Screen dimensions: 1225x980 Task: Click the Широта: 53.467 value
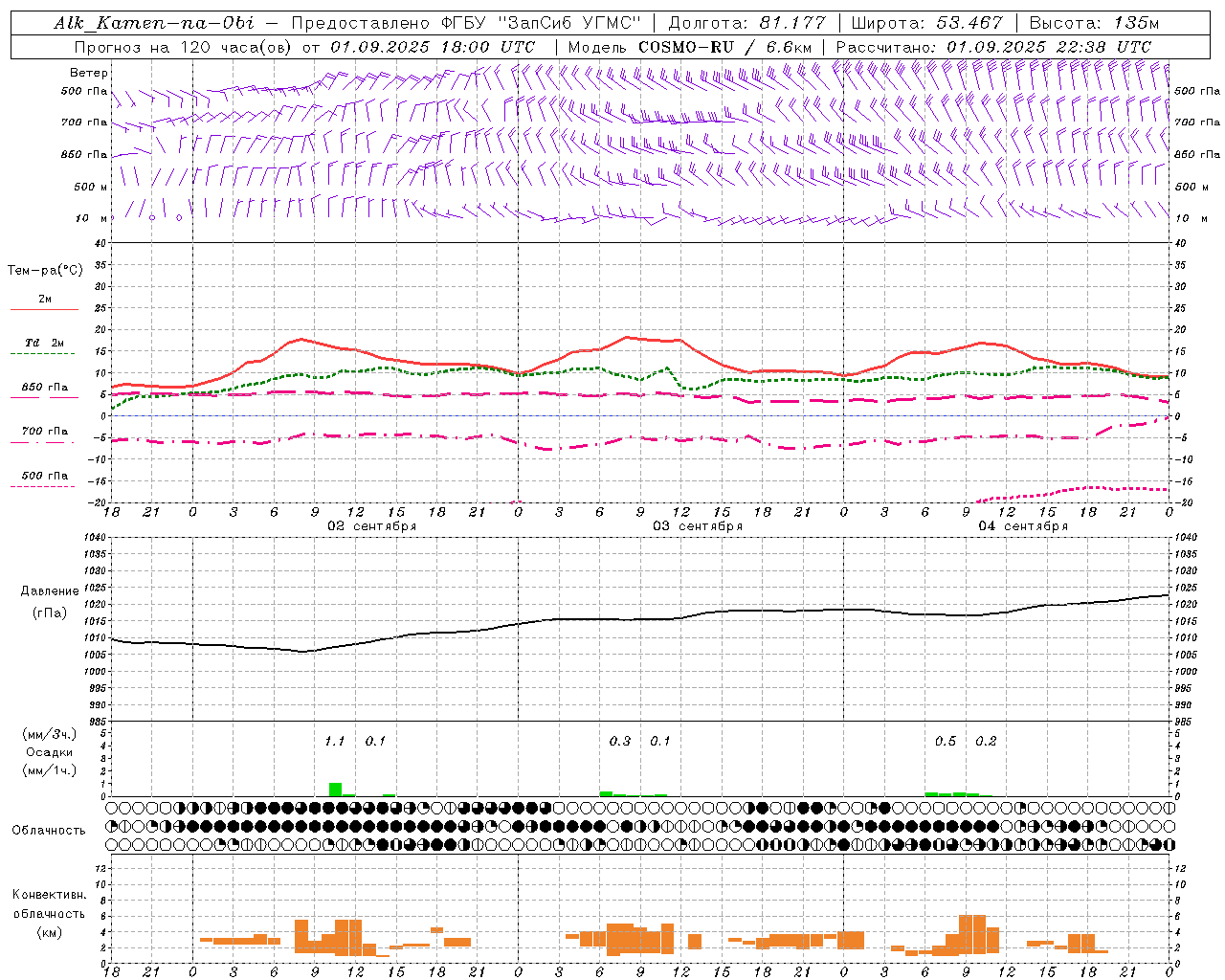coord(926,23)
